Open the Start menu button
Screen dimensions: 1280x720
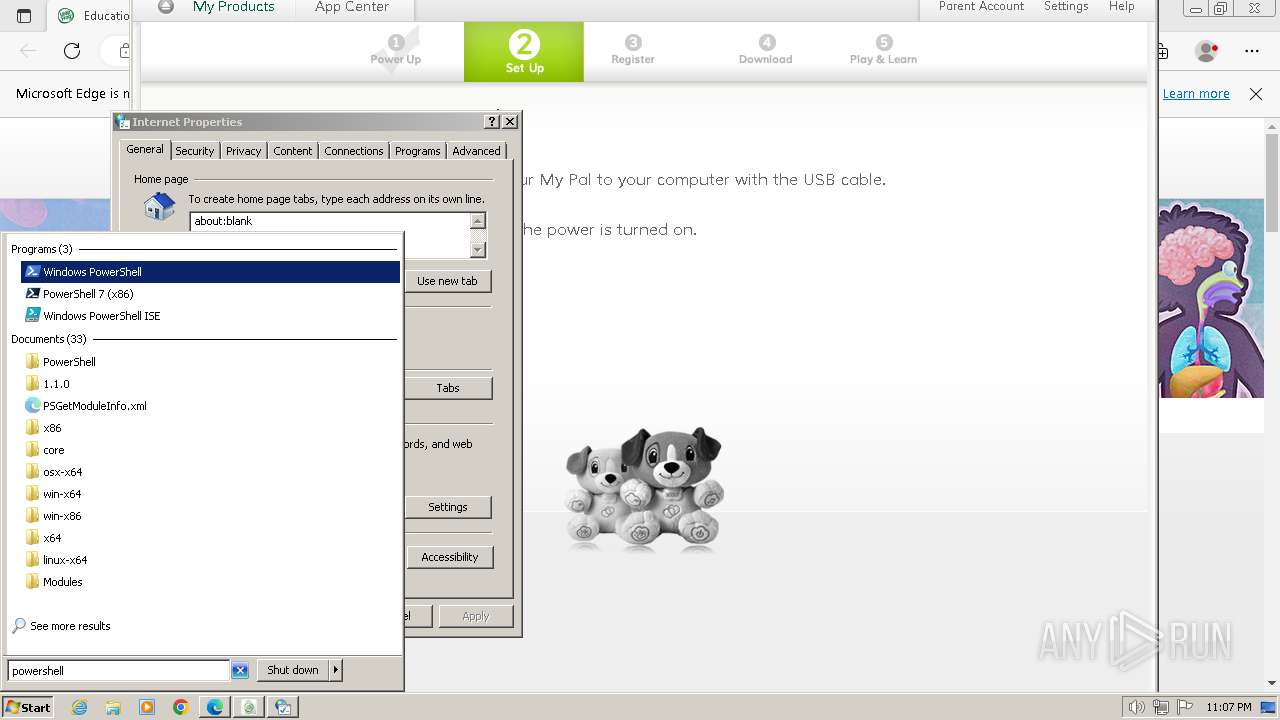point(27,707)
